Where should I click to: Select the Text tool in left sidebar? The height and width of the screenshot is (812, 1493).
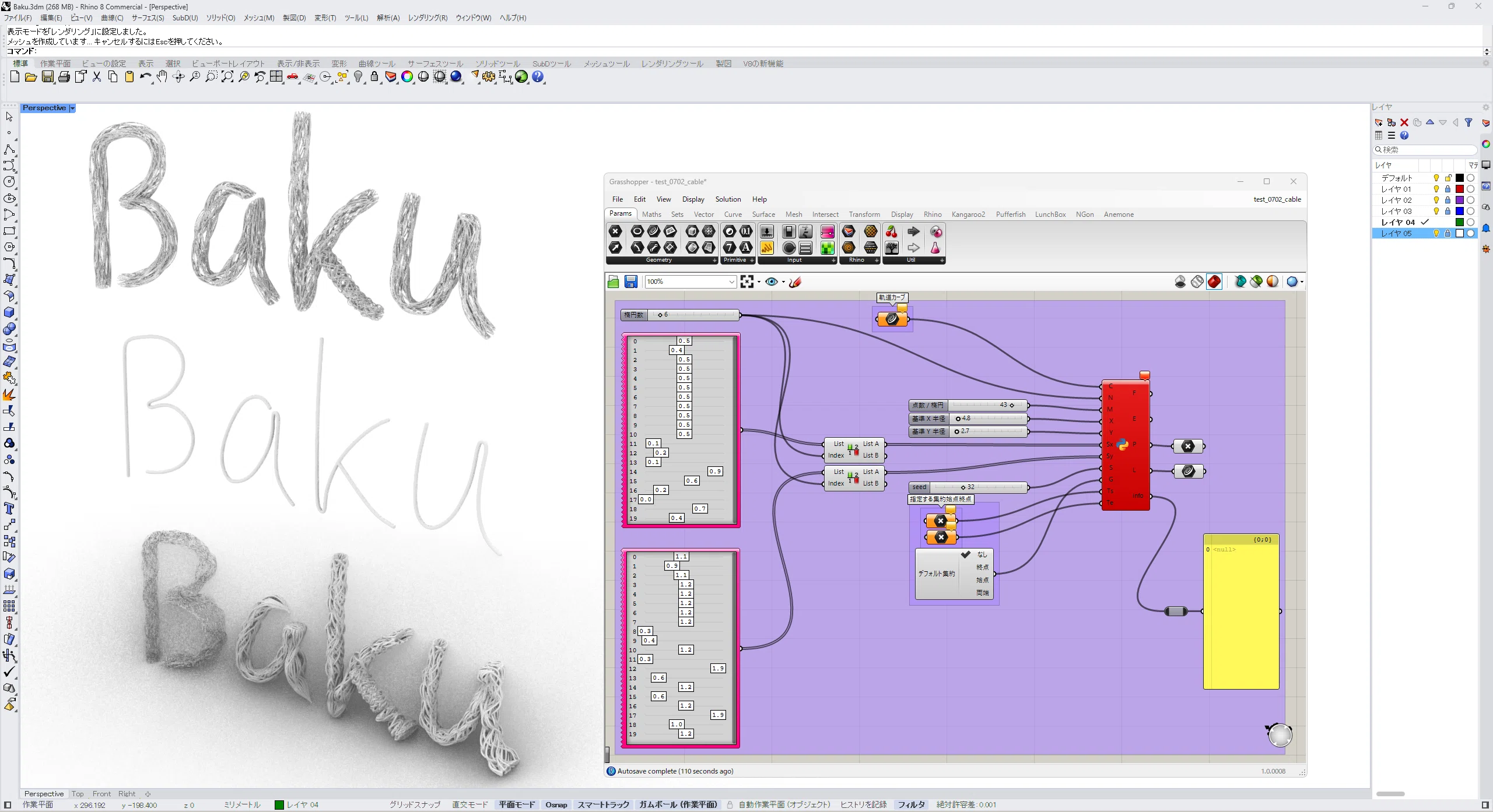9,508
